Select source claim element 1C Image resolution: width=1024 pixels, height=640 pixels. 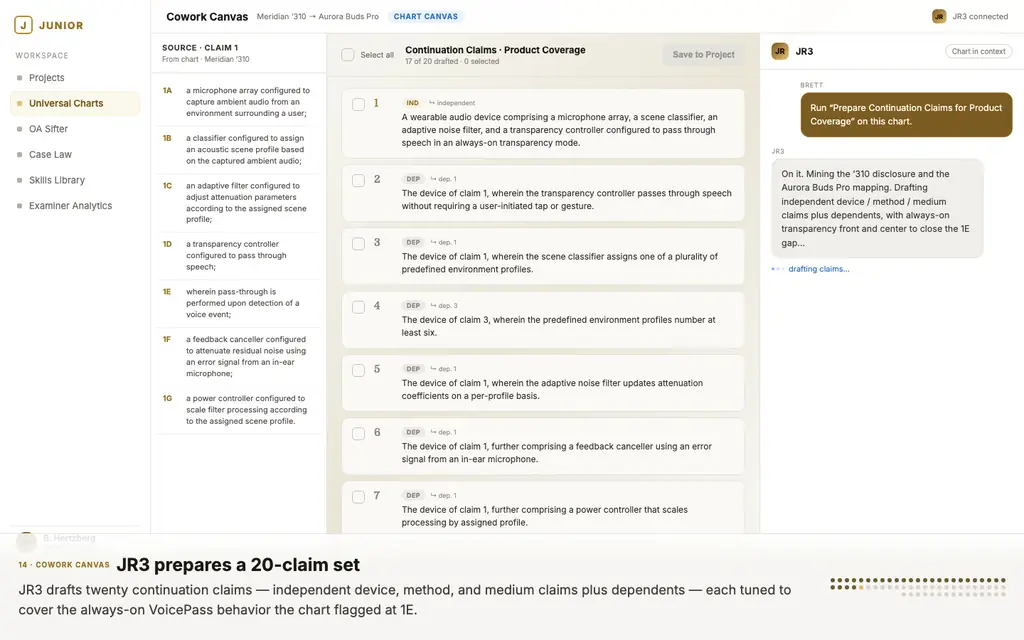(x=238, y=202)
